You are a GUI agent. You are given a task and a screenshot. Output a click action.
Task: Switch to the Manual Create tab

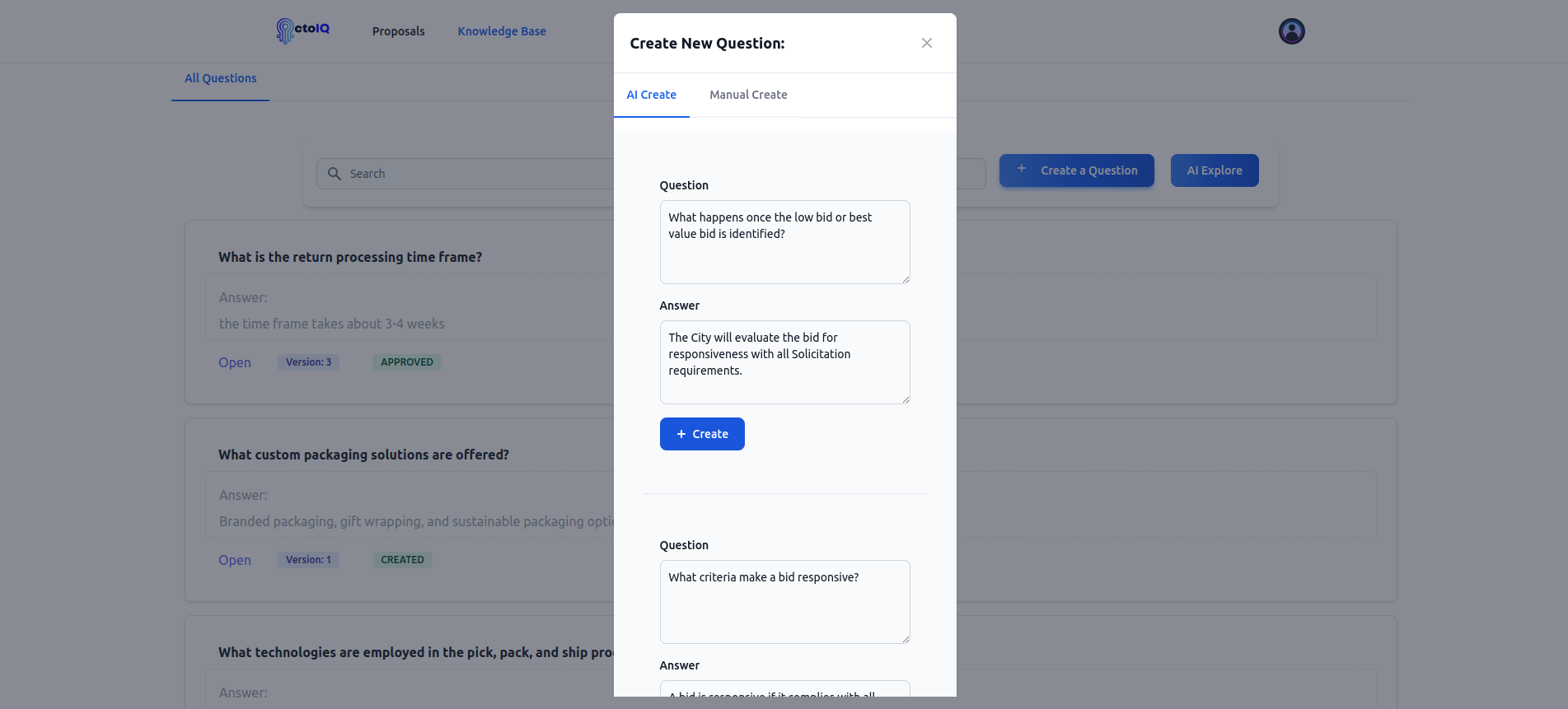tap(748, 95)
